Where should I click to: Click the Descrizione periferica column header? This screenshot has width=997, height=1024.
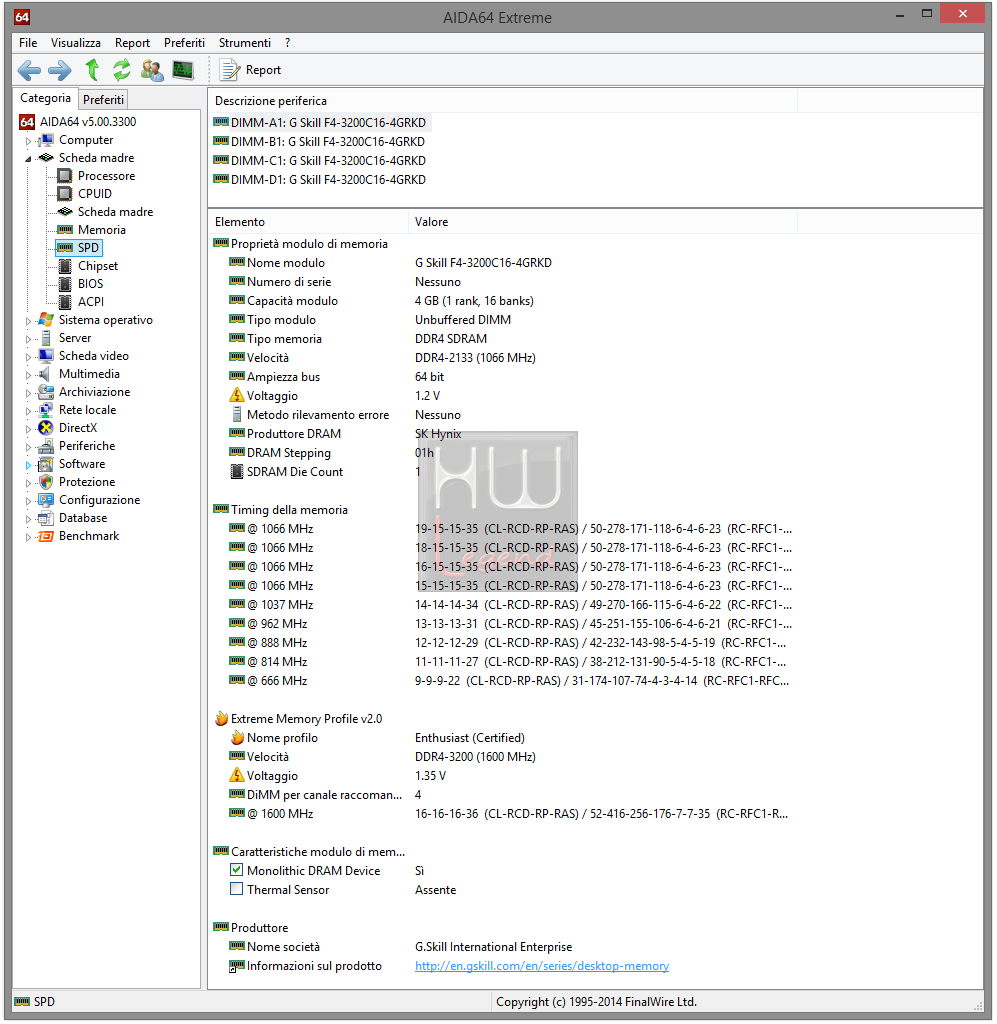click(503, 101)
